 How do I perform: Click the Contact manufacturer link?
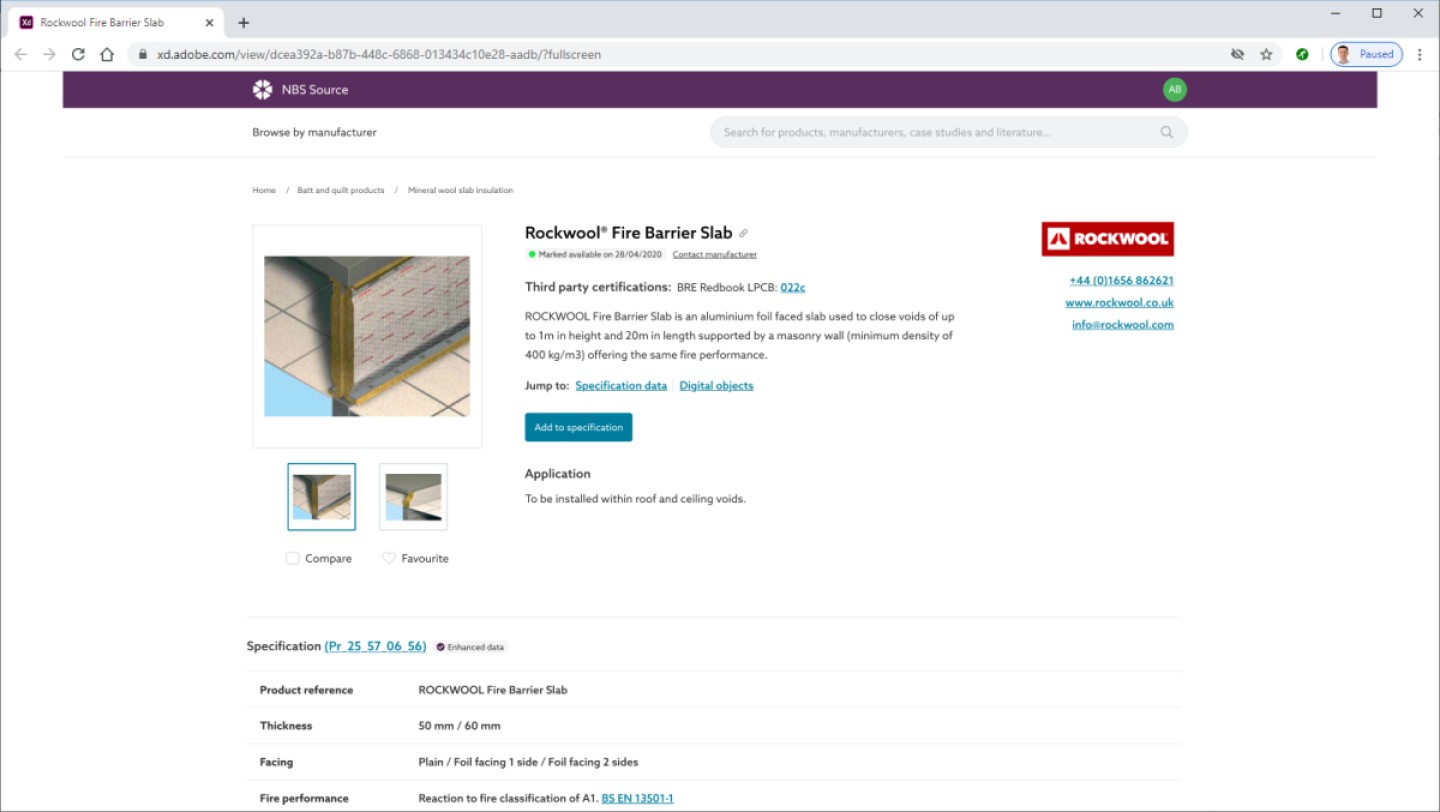[x=714, y=255]
